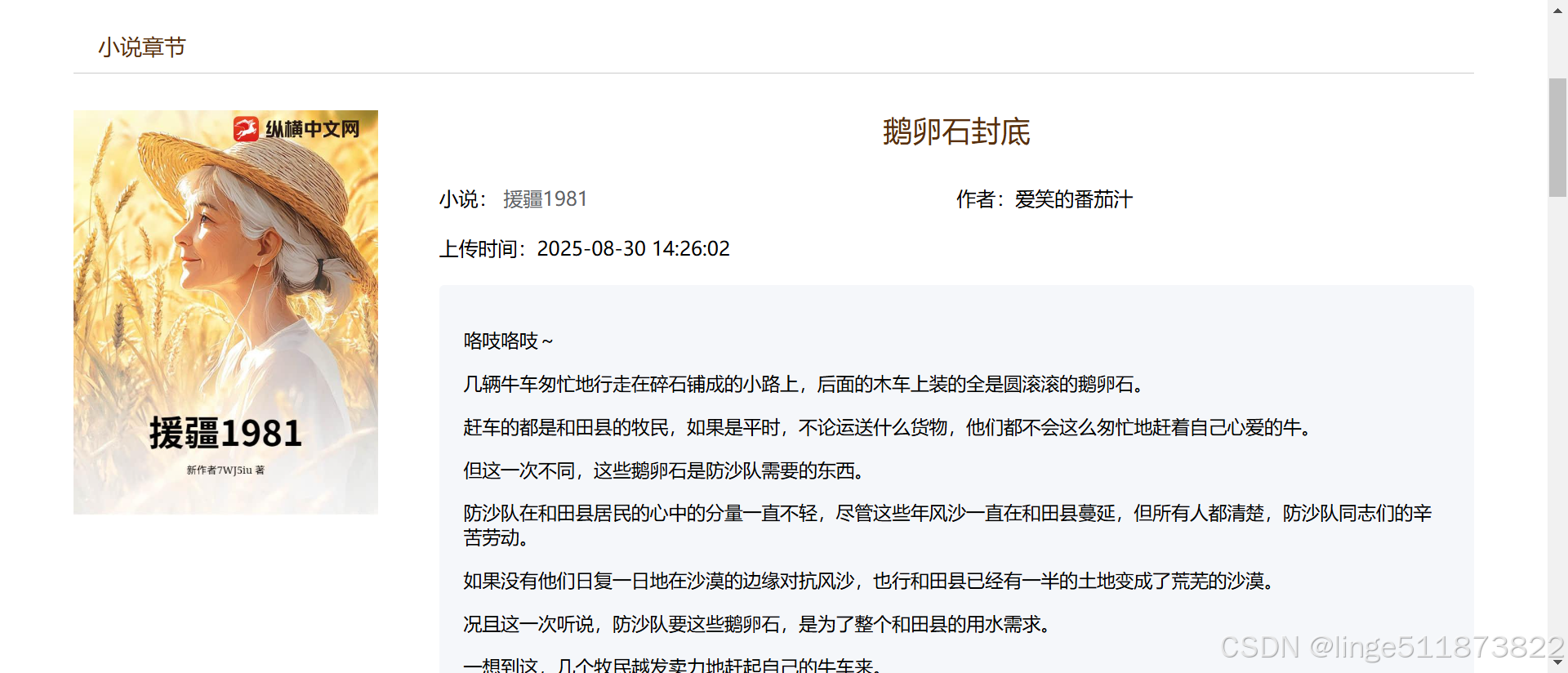
Task: Click the vertical scrollbar thumb
Action: point(1557,137)
